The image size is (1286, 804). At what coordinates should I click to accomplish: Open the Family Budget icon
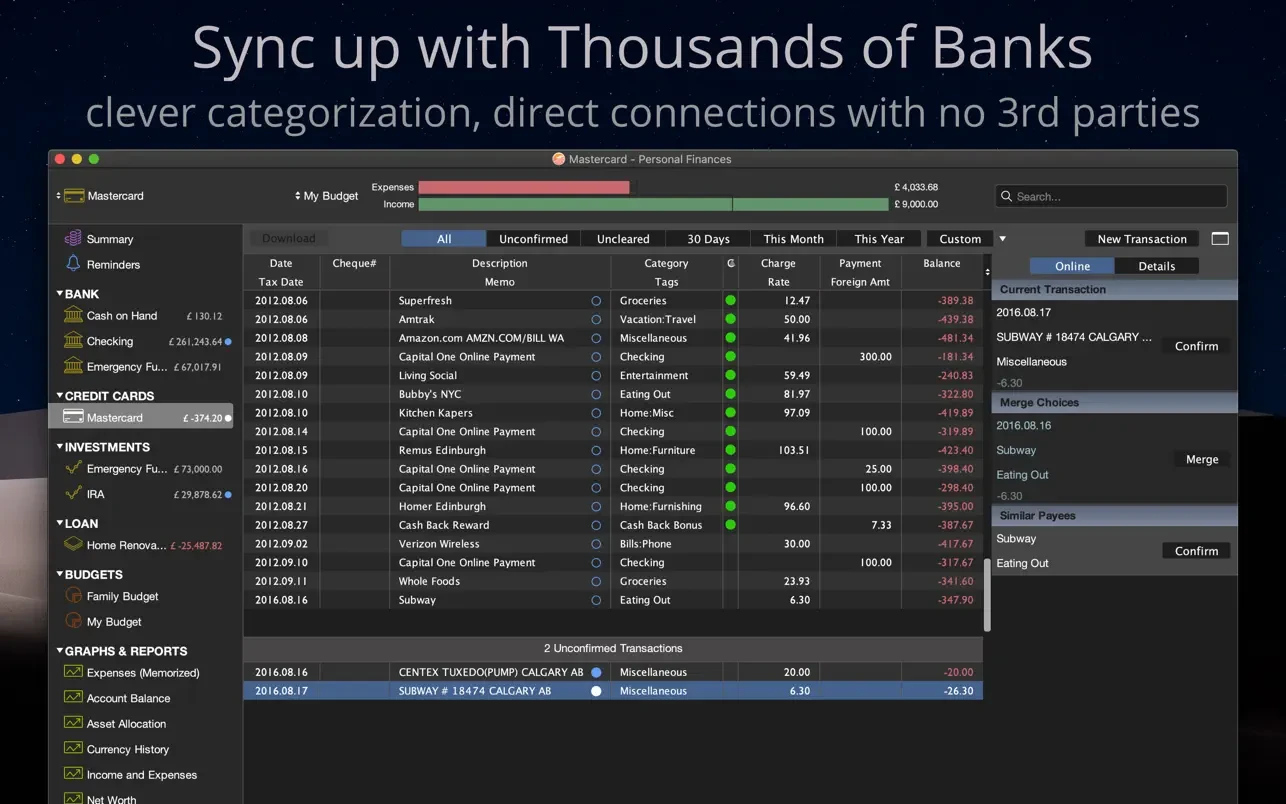tap(73, 596)
